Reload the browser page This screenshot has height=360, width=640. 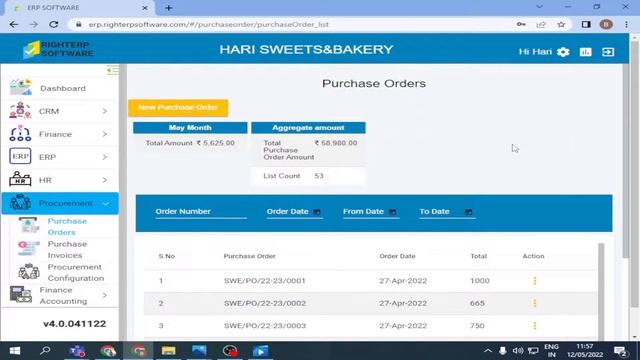pos(53,24)
